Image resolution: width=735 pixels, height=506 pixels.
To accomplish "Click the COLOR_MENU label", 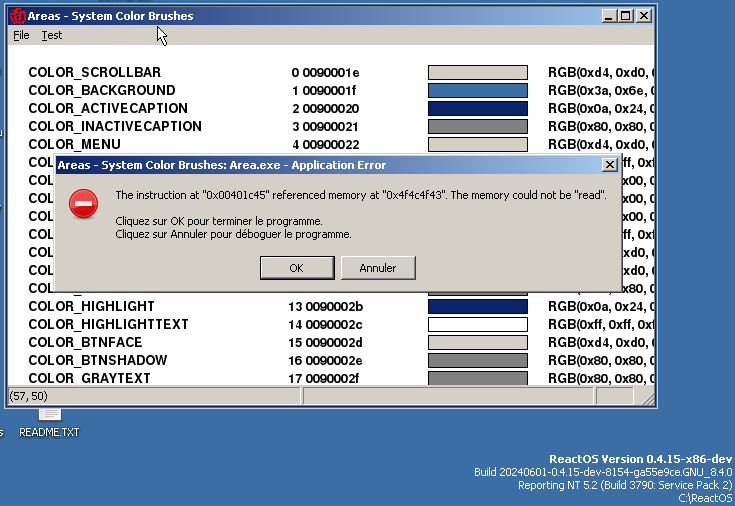I will 75,144.
